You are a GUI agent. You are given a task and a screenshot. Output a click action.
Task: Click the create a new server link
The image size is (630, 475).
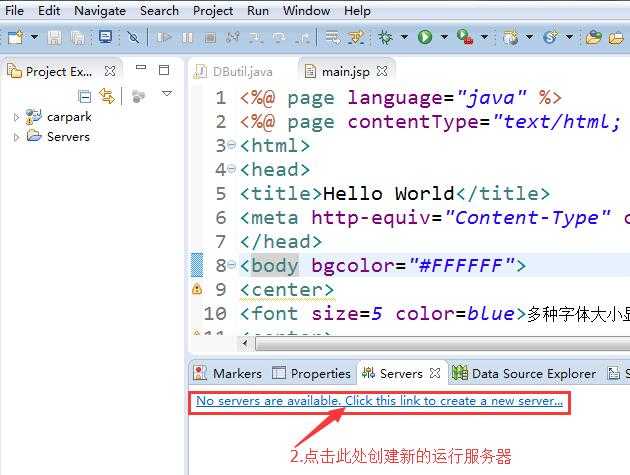point(379,401)
